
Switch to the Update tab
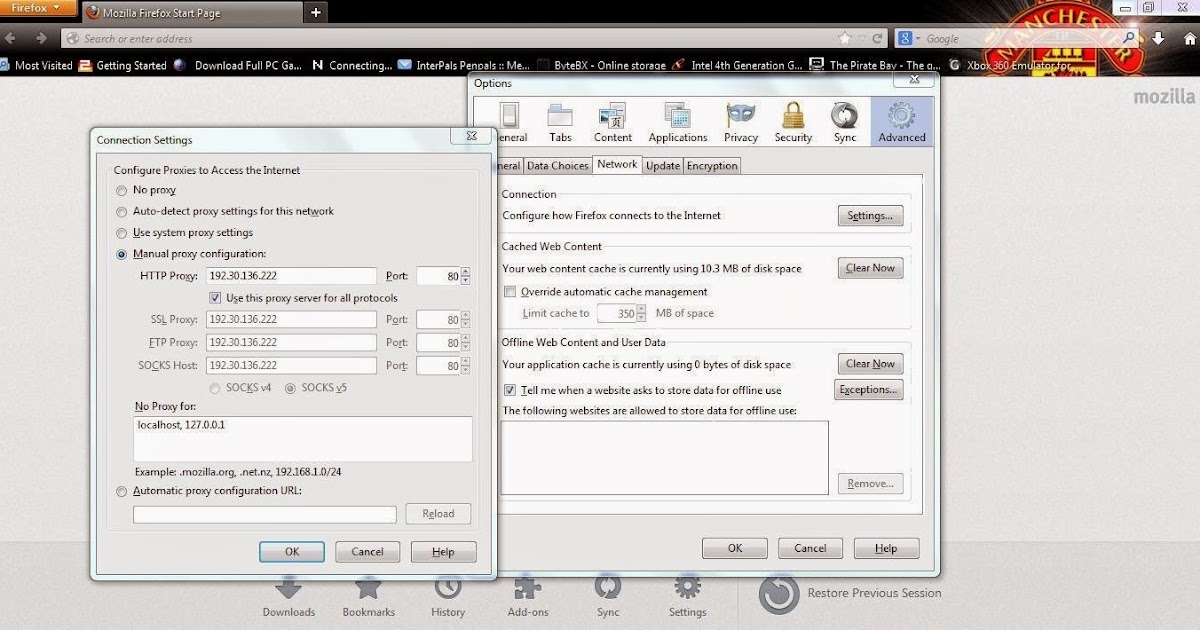[662, 166]
